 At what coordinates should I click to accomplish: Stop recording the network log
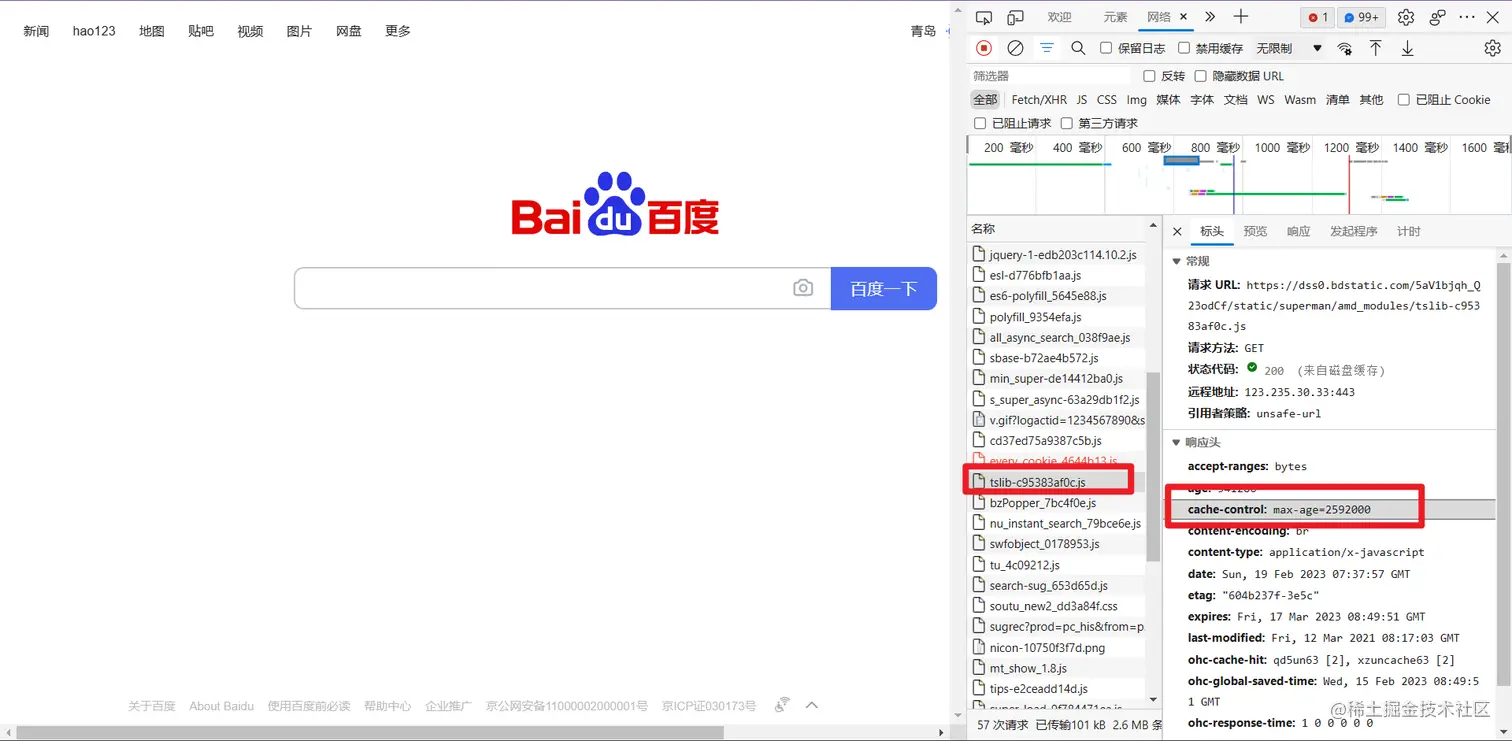(x=984, y=48)
